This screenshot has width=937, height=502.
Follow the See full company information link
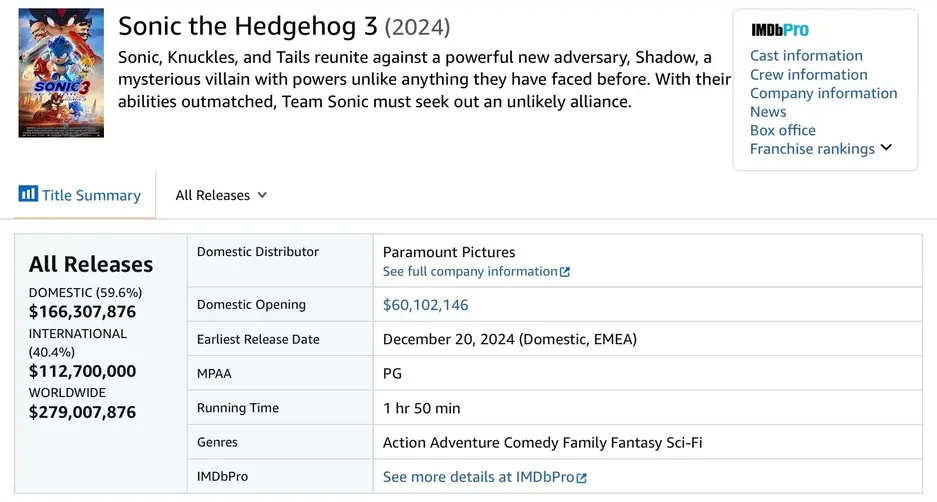coord(470,272)
